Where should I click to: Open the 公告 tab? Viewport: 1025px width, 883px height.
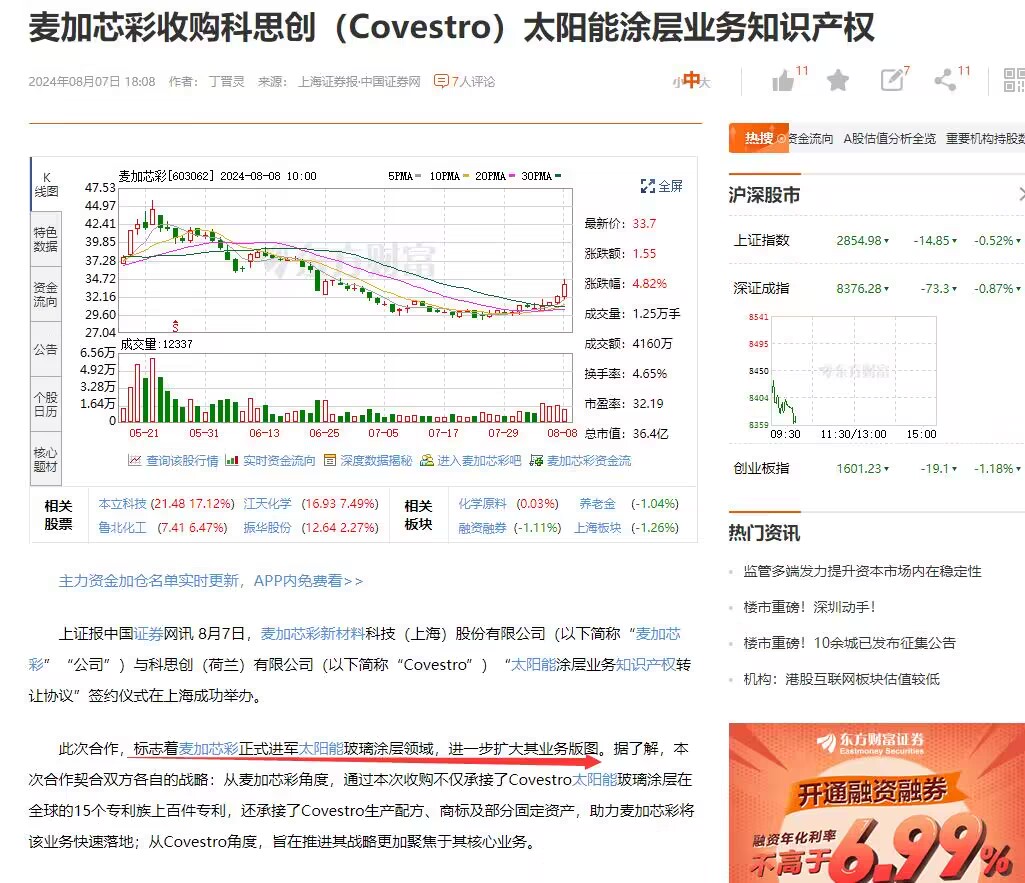(x=46, y=350)
